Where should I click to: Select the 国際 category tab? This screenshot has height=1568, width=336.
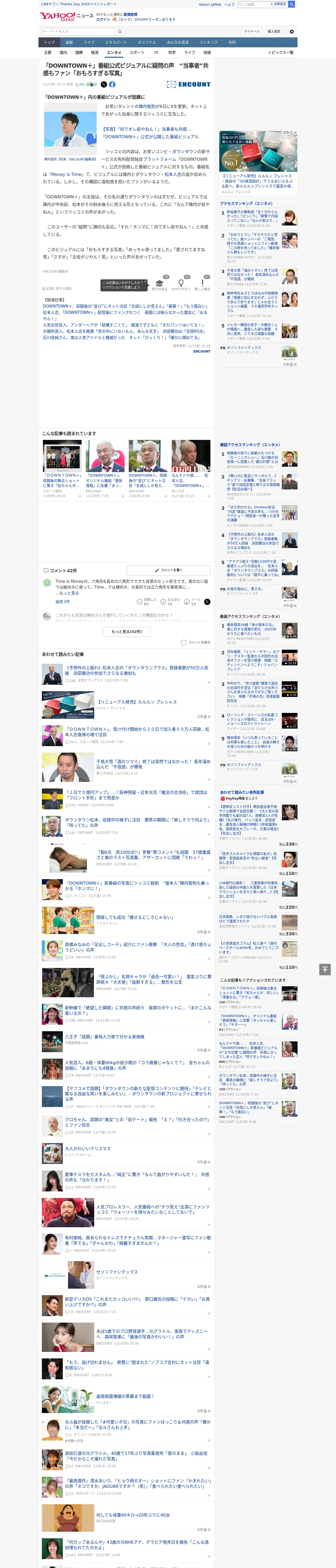point(79,52)
